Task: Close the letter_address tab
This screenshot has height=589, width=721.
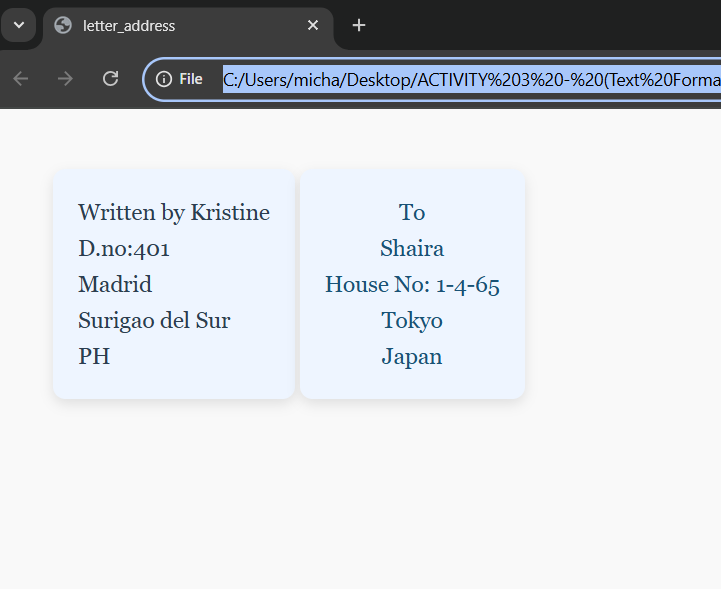Action: point(313,25)
